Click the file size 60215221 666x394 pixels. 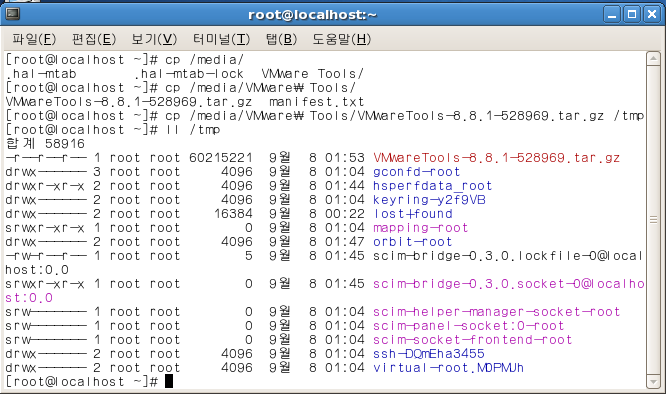click(x=221, y=158)
